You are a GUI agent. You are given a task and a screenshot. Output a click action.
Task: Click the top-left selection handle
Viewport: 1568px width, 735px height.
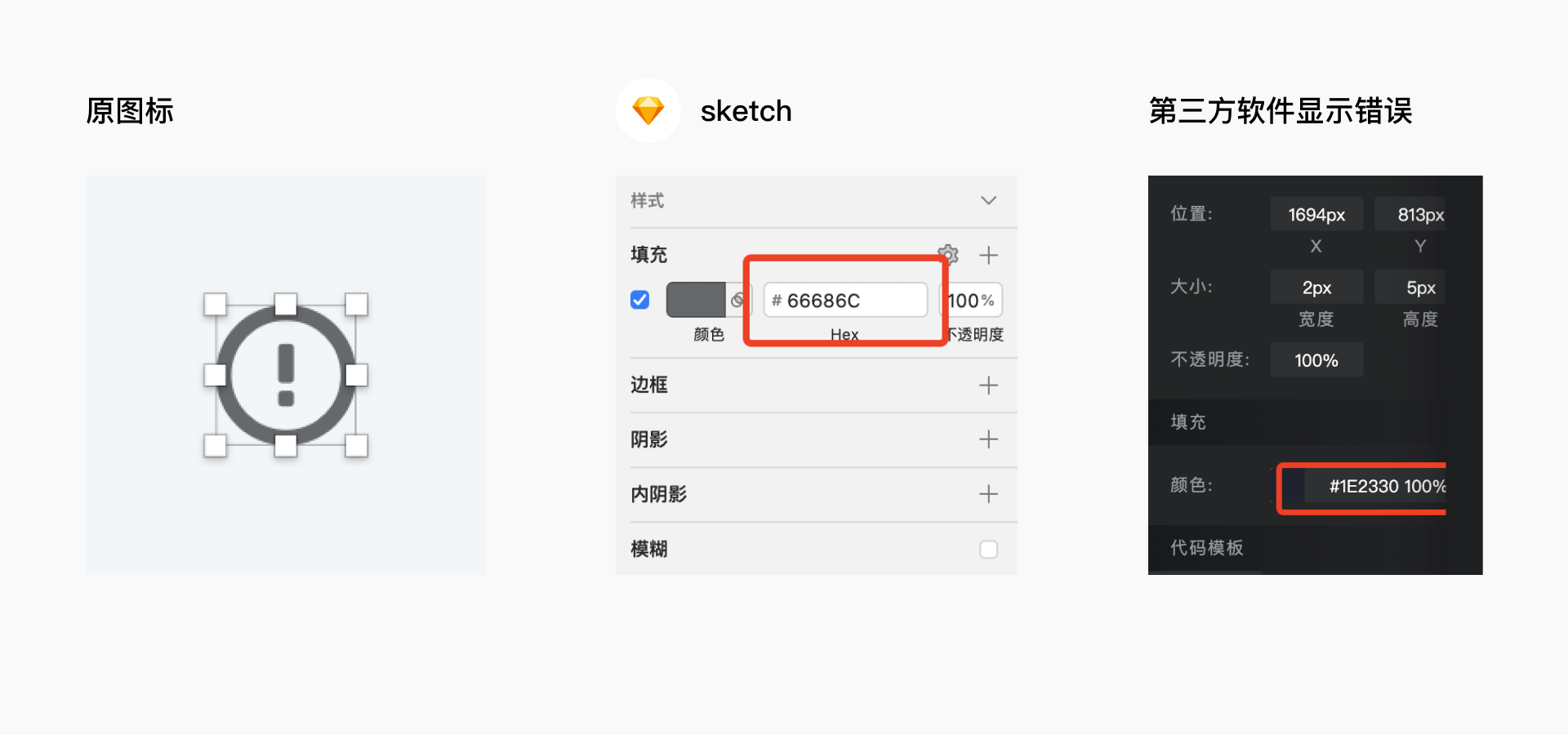[215, 305]
